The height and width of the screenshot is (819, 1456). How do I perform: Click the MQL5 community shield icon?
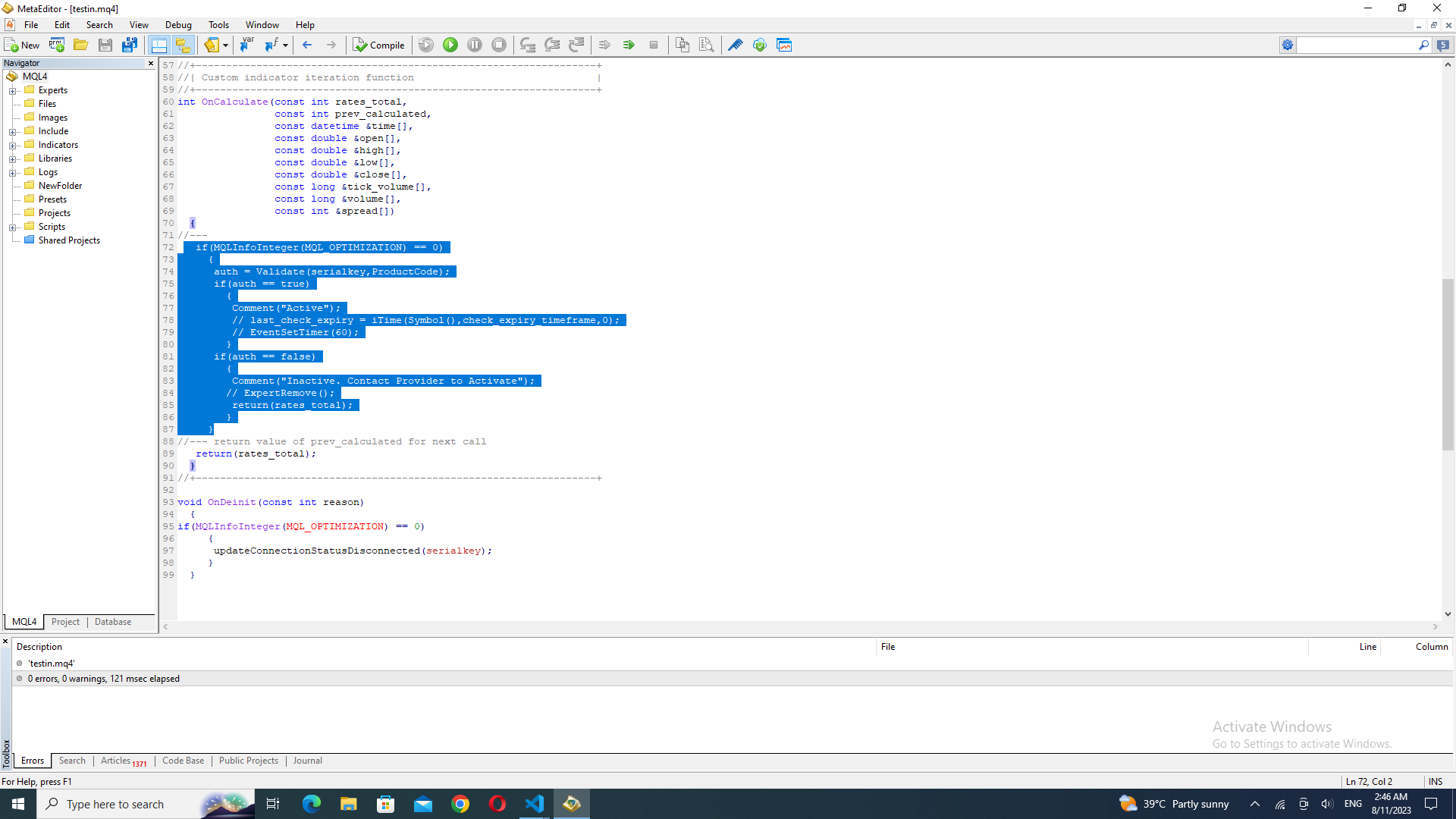coord(760,45)
